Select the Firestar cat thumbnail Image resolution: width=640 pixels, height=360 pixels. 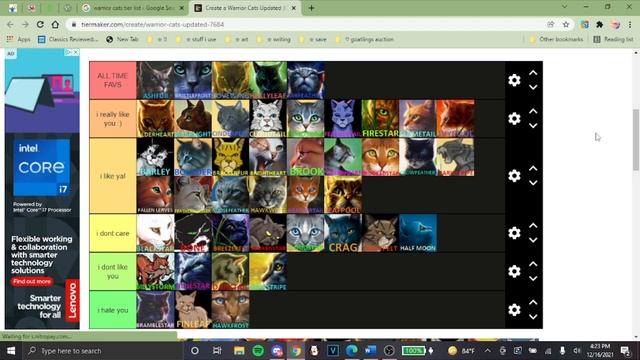[x=380, y=118]
